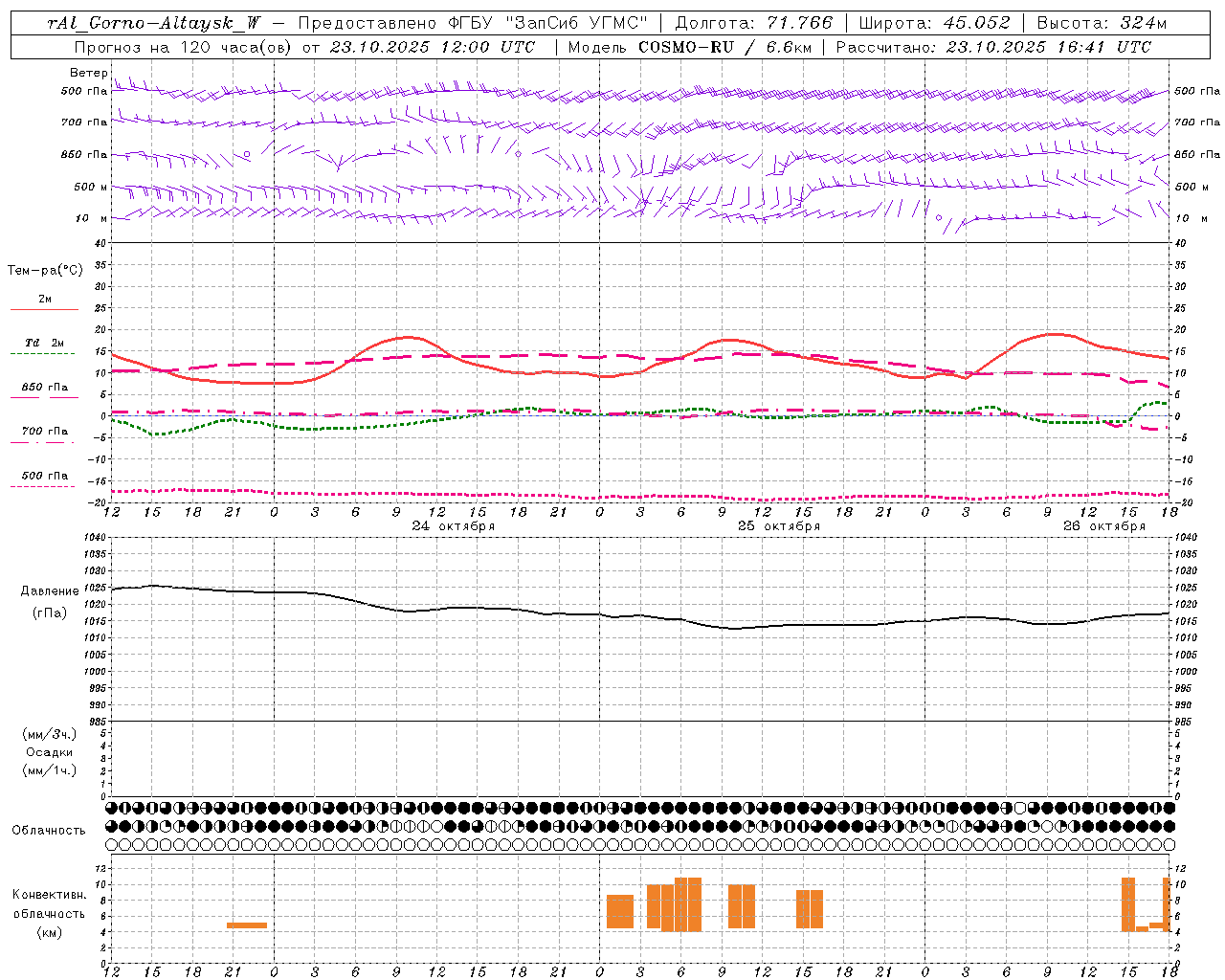
Task: Select the Долгота: 71.766 header field
Action: click(754, 23)
